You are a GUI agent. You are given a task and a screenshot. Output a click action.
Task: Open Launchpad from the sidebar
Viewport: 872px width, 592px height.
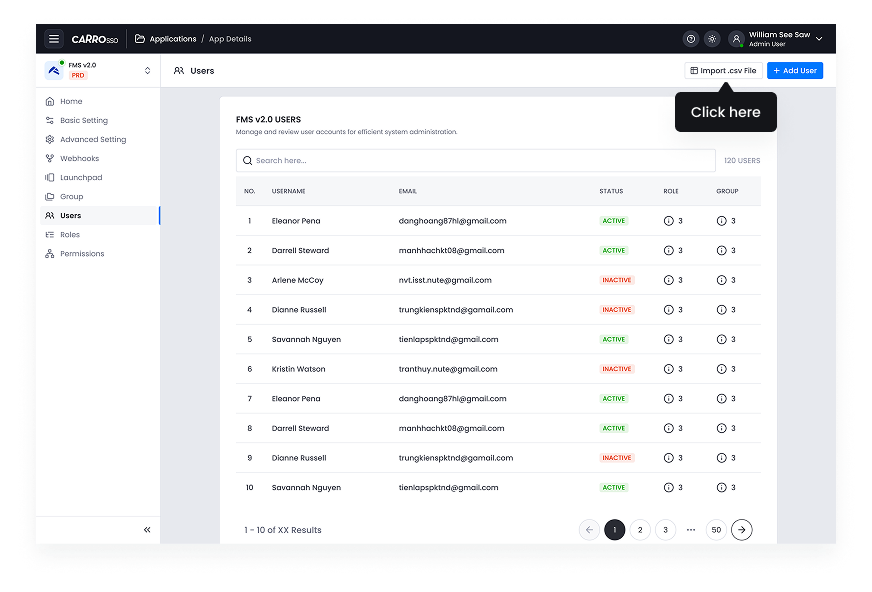tap(80, 177)
